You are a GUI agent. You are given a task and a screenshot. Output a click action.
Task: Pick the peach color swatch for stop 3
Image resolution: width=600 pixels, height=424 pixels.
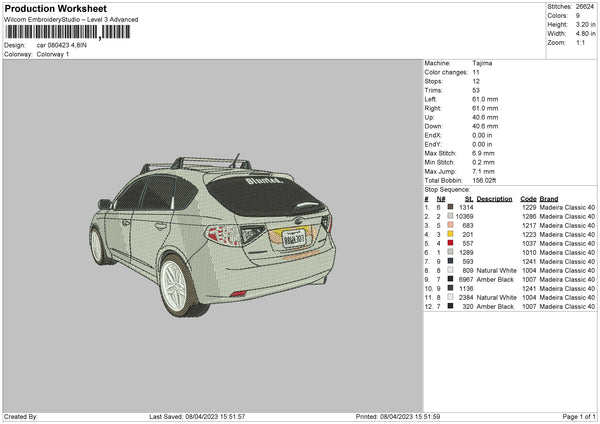pos(450,224)
